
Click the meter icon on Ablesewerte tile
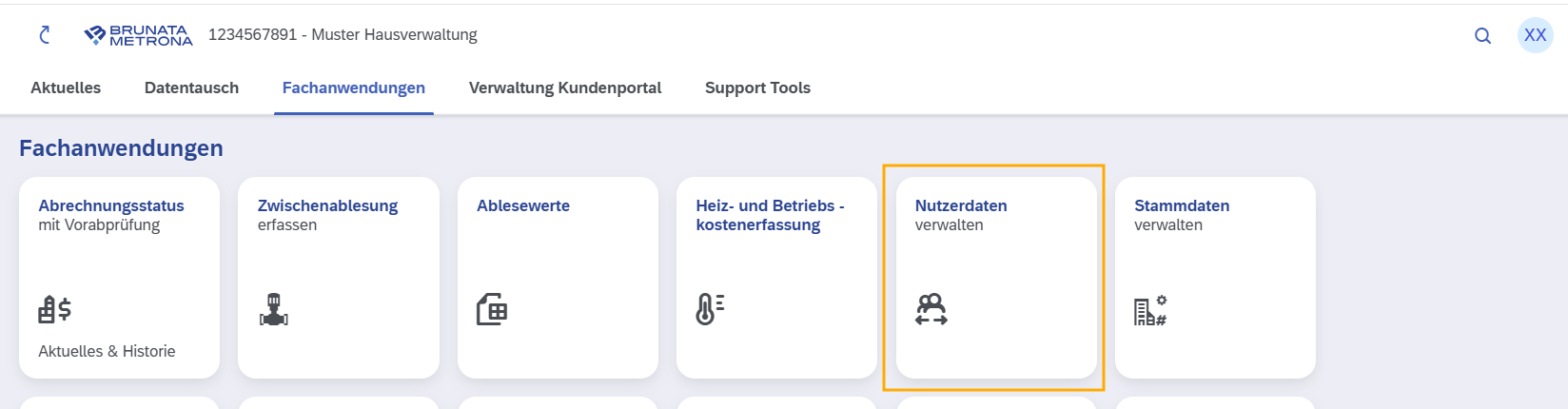coord(492,309)
